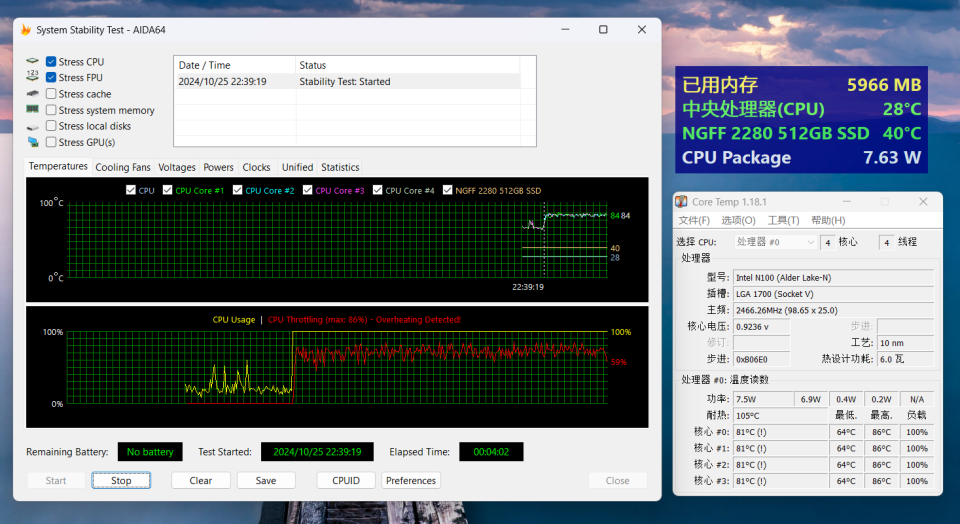Click the Core Temp app icon in title bar

(x=681, y=201)
